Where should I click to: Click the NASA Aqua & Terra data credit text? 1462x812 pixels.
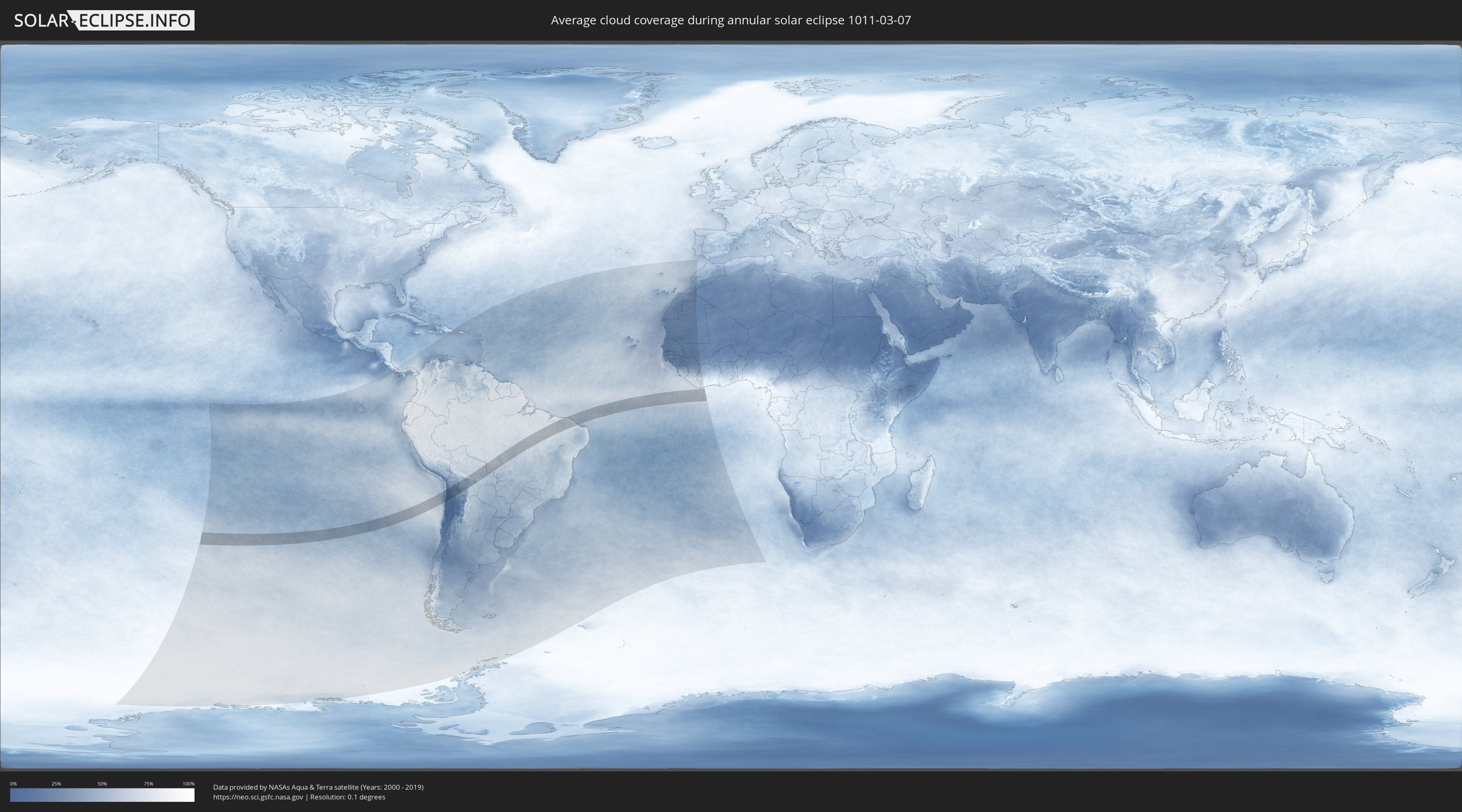pyautogui.click(x=318, y=787)
